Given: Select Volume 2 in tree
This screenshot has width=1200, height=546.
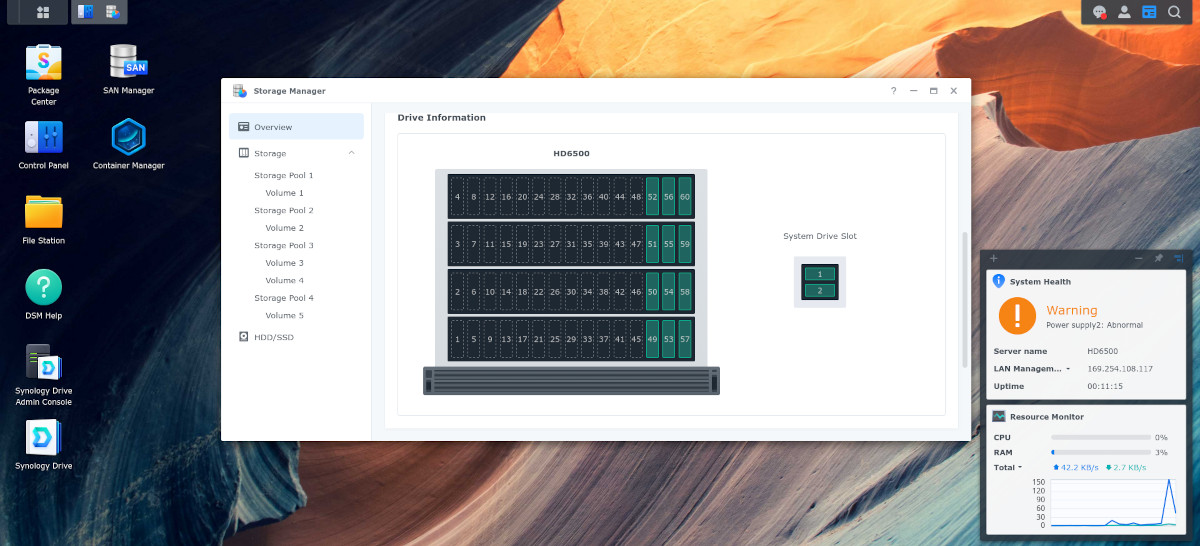Looking at the screenshot, I should click(285, 228).
